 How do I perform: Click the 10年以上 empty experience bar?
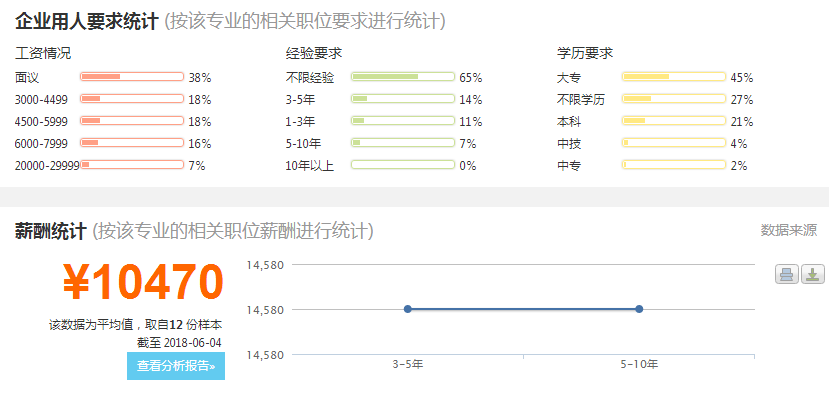click(403, 165)
